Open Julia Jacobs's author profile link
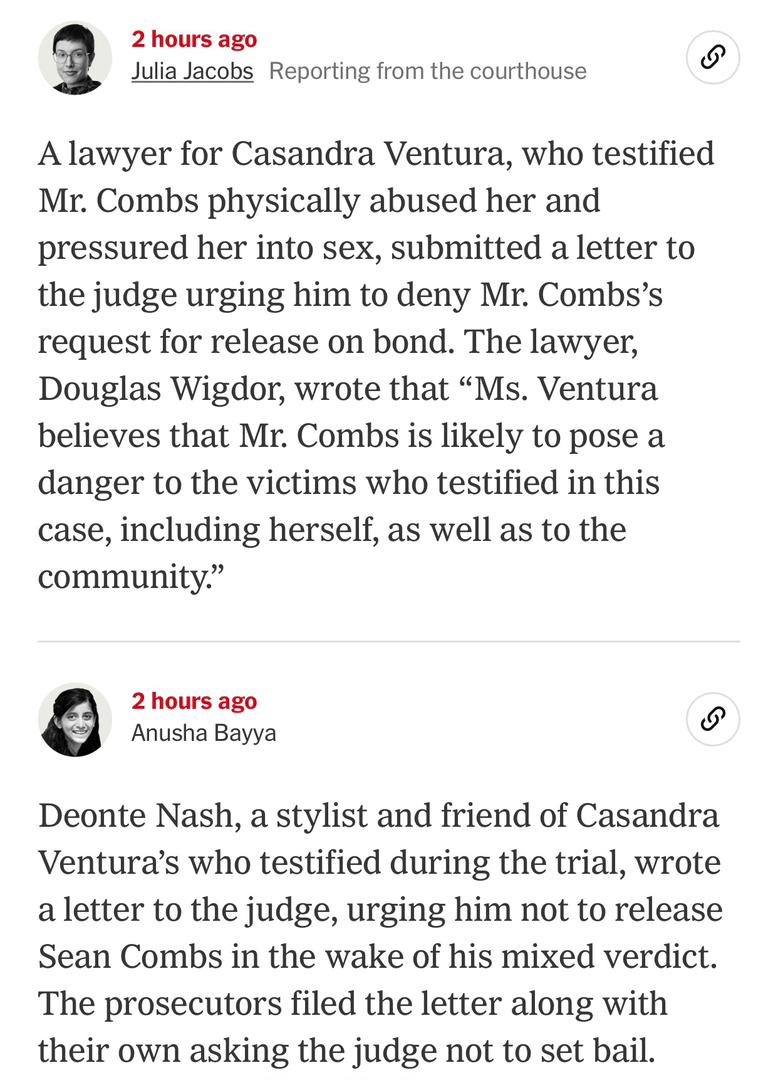 [x=192, y=71]
